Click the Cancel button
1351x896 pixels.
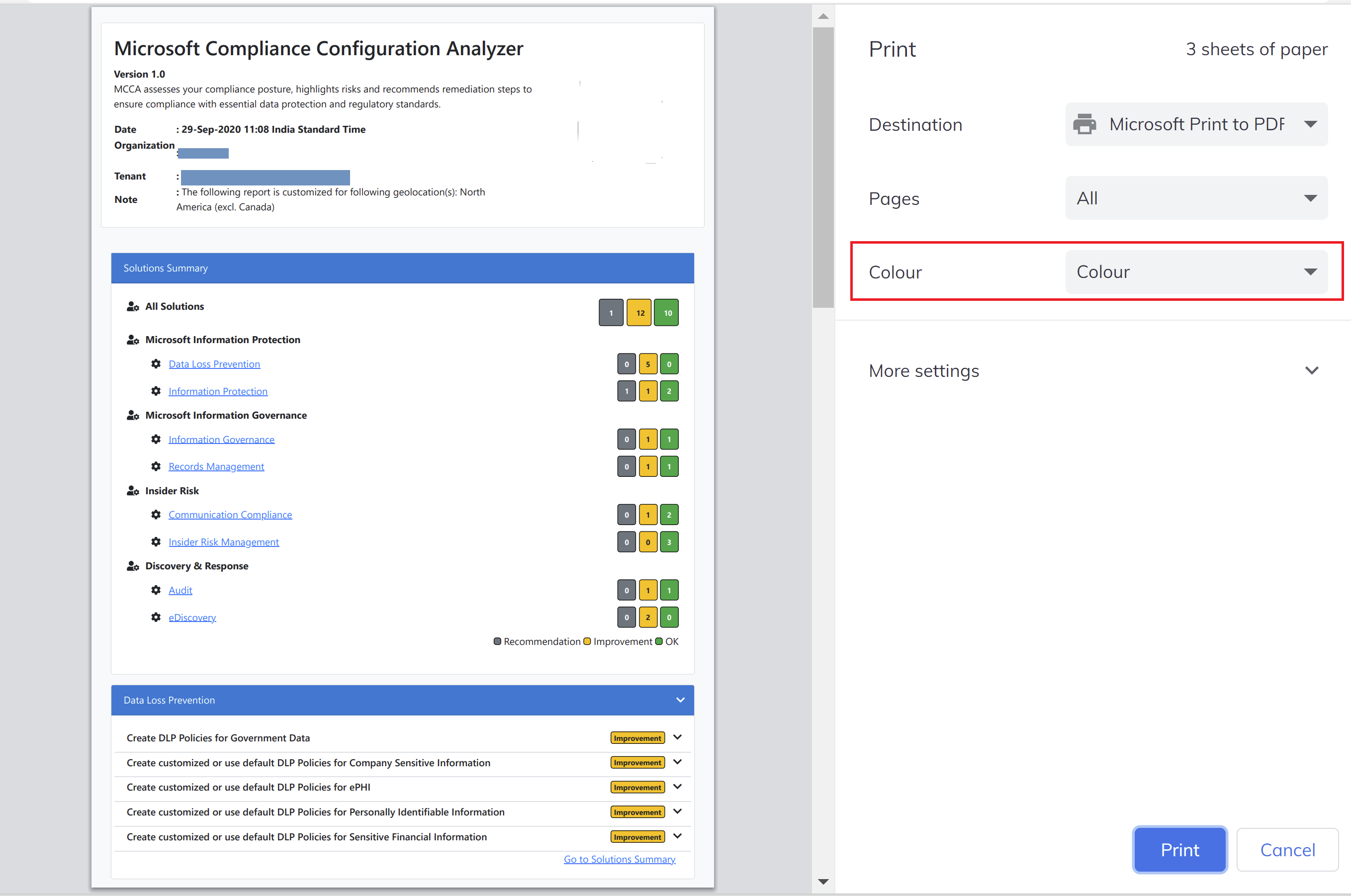click(x=1287, y=850)
